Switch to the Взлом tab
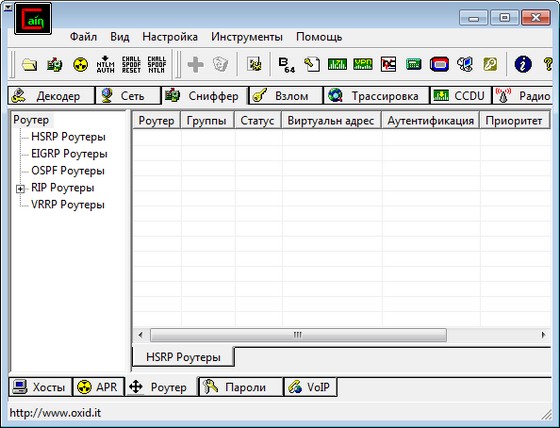This screenshot has width=560, height=428. [285, 96]
